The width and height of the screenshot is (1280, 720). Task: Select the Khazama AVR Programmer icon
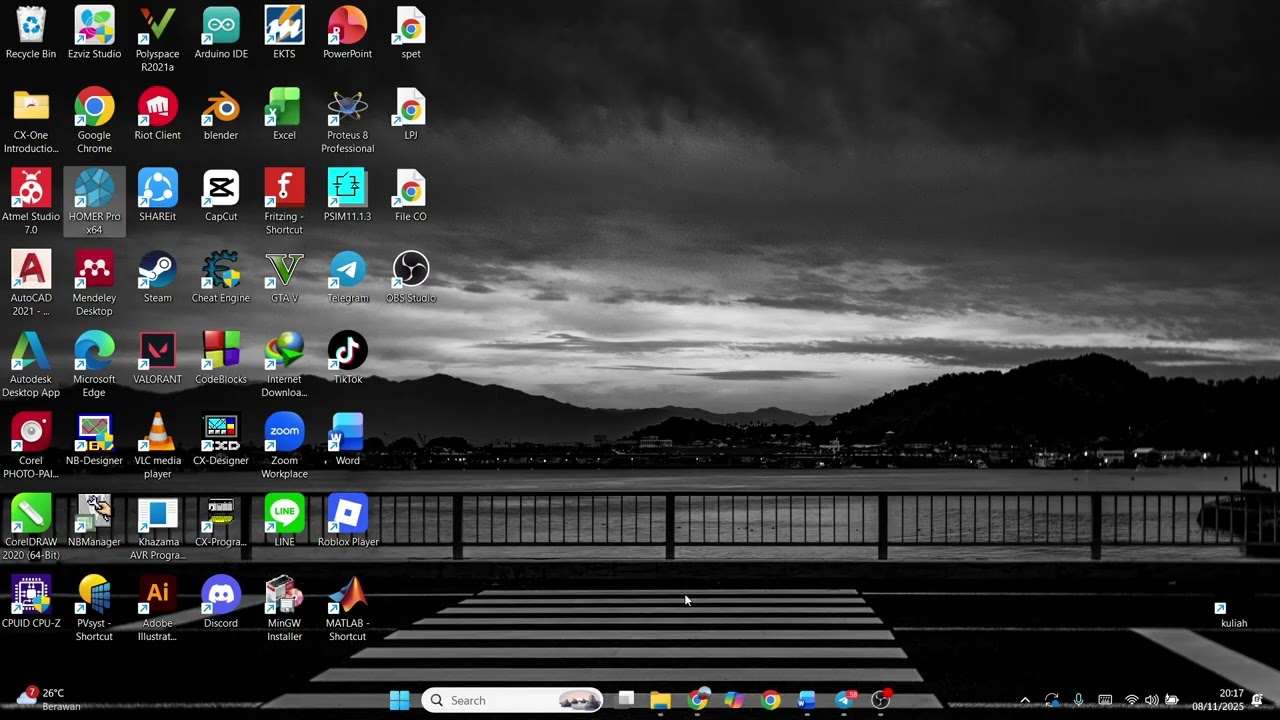(157, 527)
